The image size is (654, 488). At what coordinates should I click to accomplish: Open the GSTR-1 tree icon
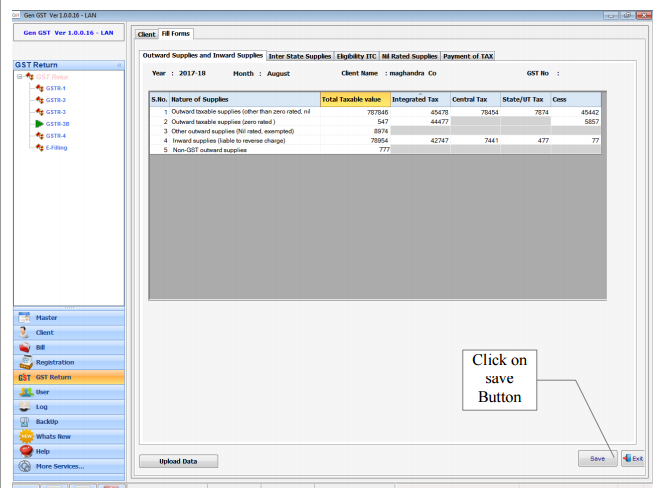click(40, 88)
